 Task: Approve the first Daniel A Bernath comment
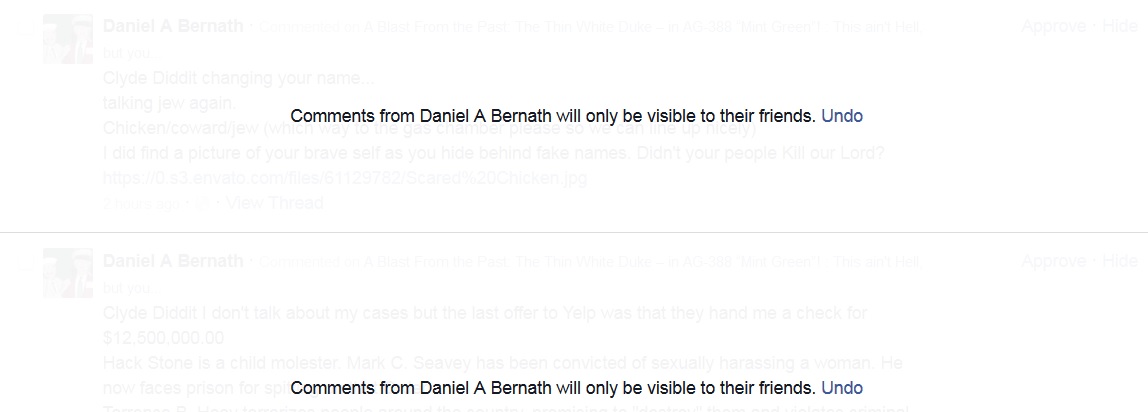point(1054,26)
